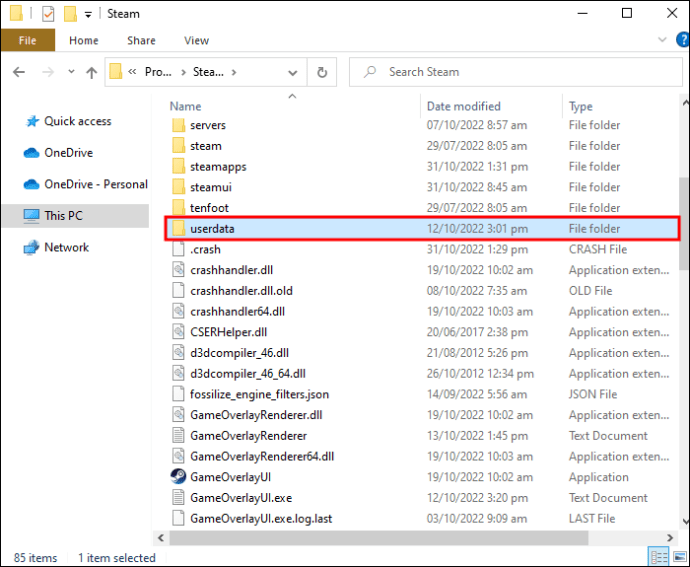Viewport: 690px width, 567px height.
Task: Switch to the View ribbon tab
Action: click(196, 40)
